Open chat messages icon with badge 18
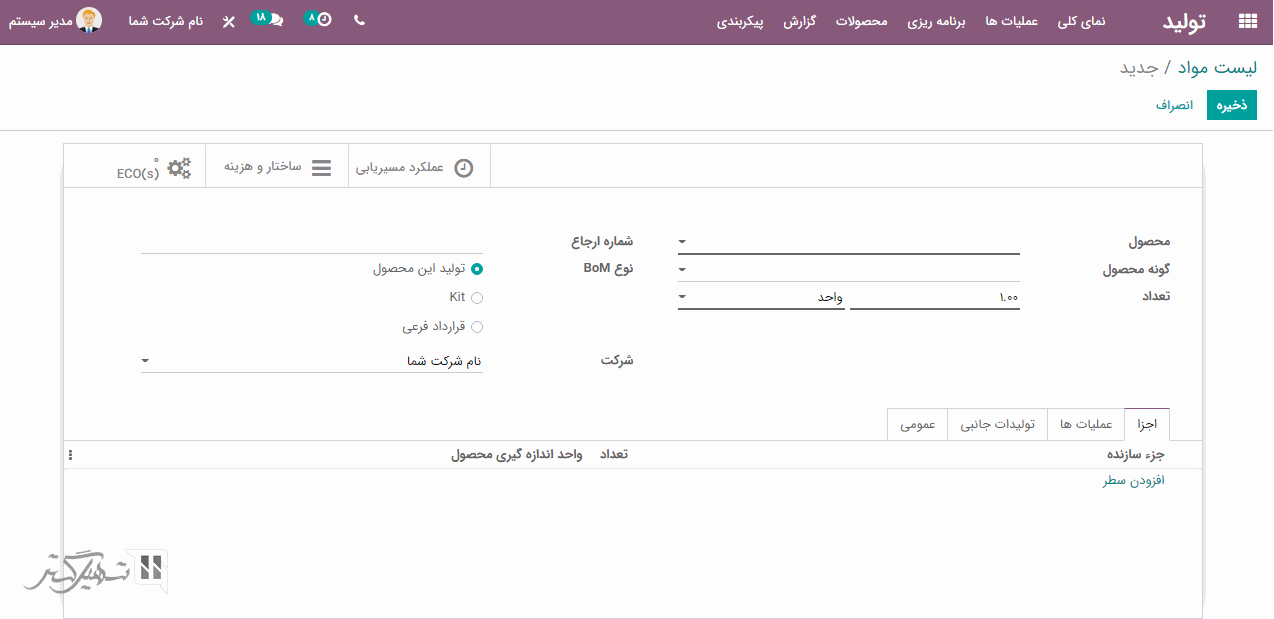Screen dimensions: 1274x619 274,20
